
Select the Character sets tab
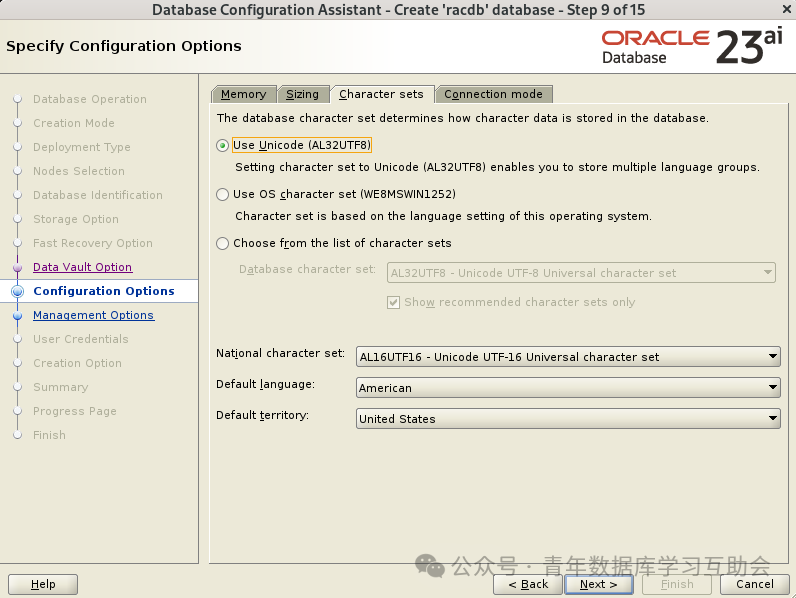381,94
